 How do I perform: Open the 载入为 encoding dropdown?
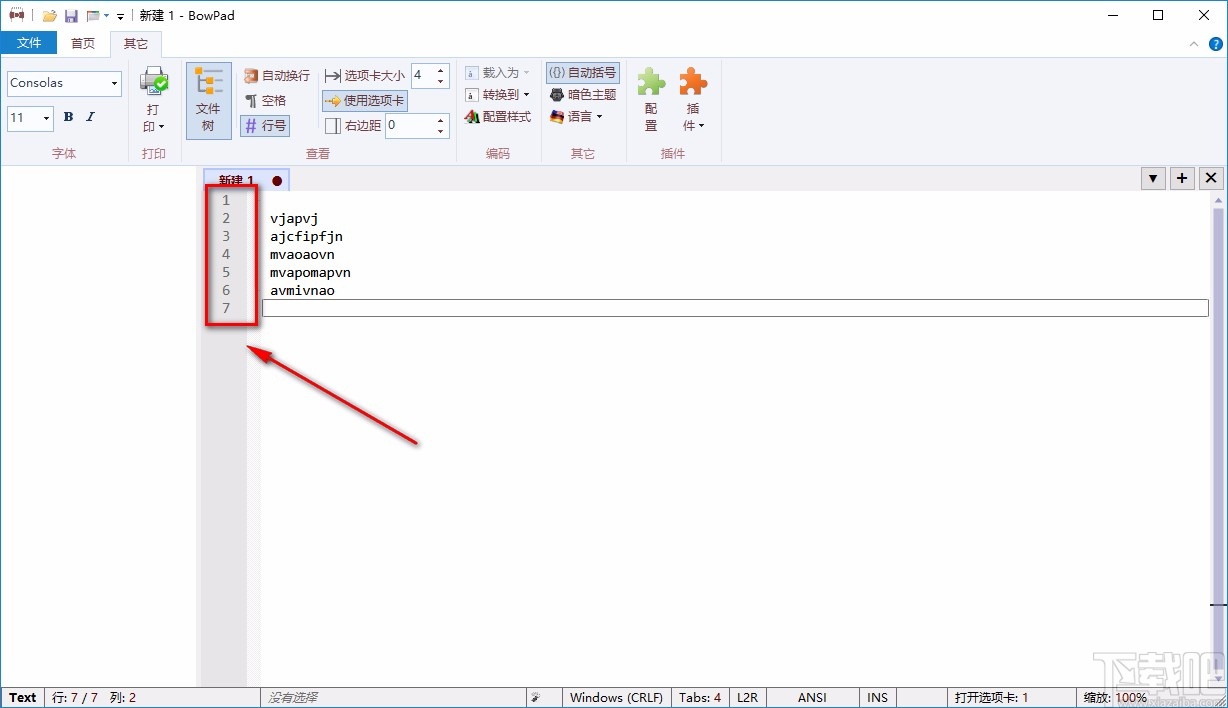(497, 72)
